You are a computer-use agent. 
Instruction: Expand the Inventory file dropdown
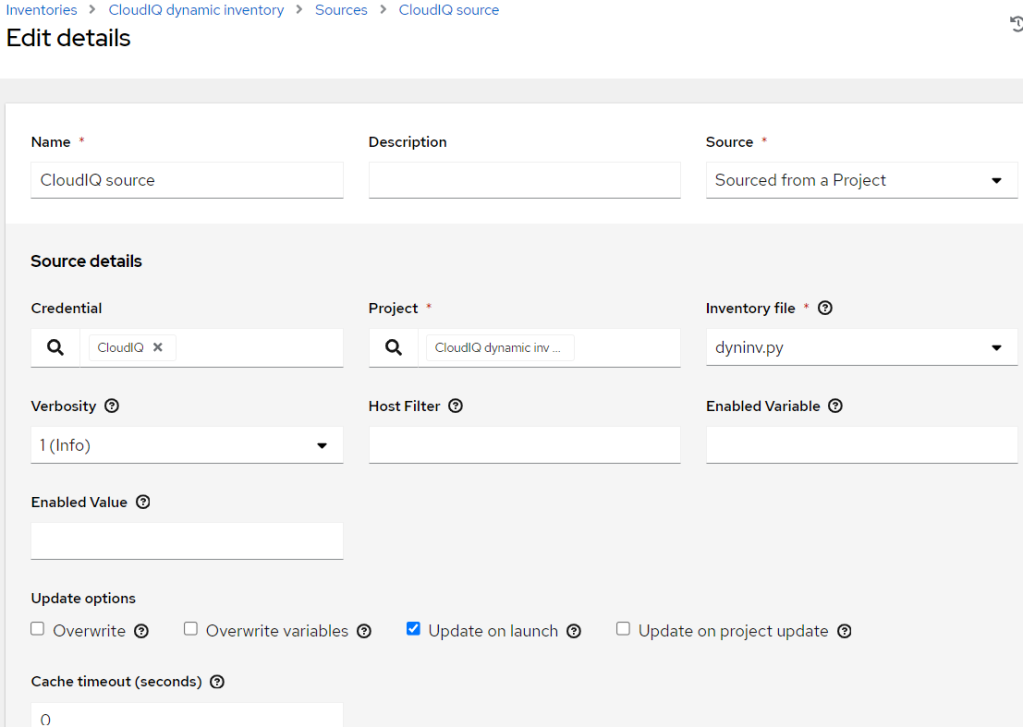coord(861,348)
